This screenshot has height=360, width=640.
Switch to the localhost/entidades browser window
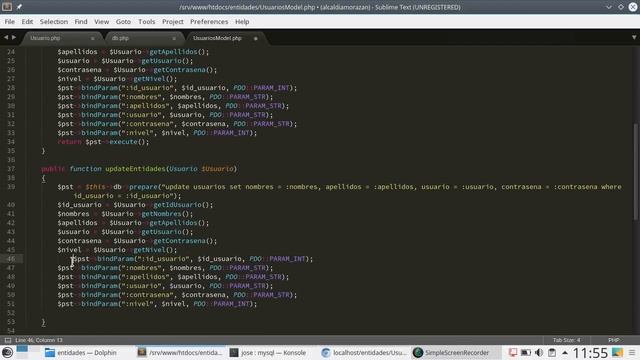coord(364,353)
